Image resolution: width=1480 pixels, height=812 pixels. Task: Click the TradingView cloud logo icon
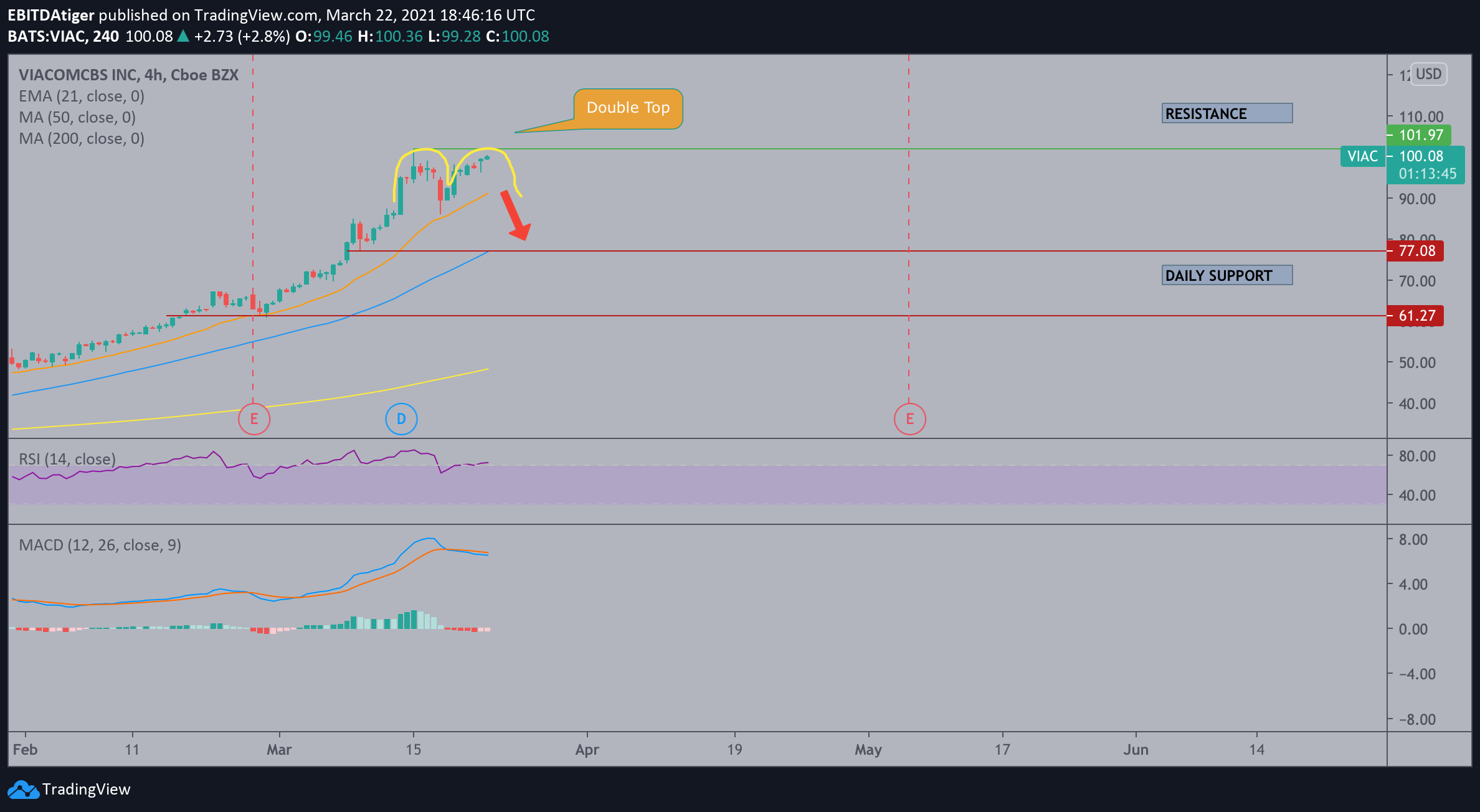pos(22,790)
